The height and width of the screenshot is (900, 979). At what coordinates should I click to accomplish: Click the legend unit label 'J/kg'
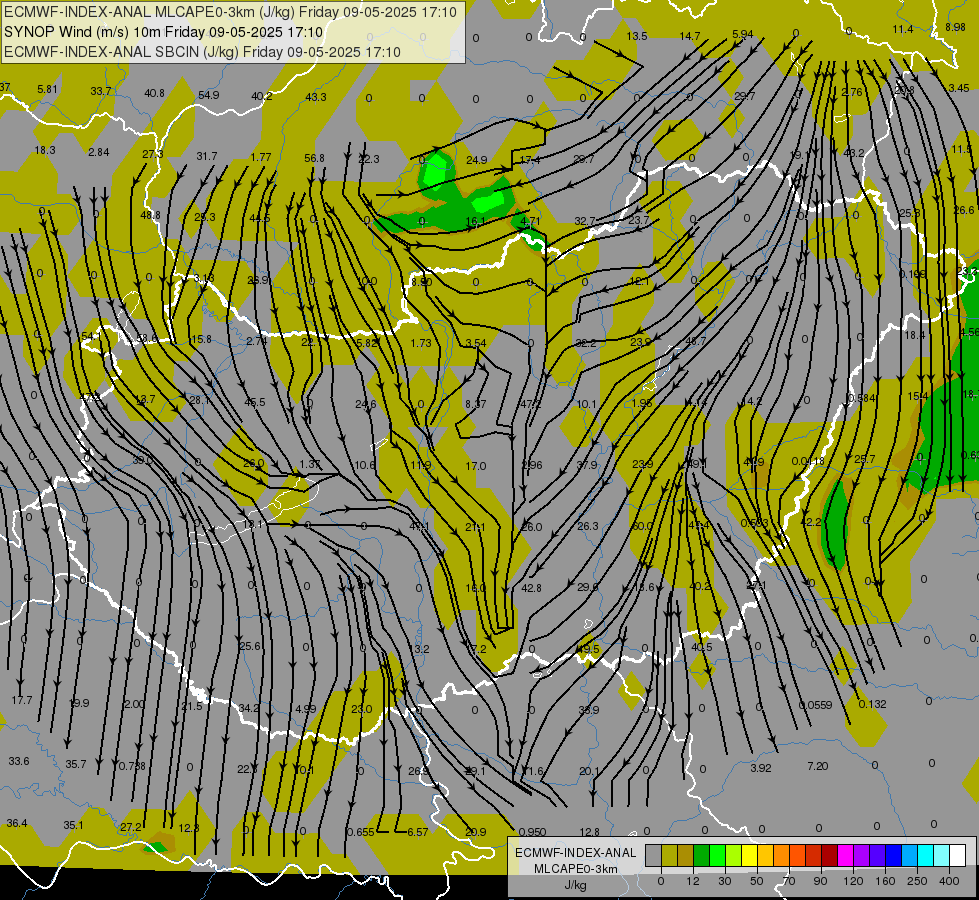point(575,884)
